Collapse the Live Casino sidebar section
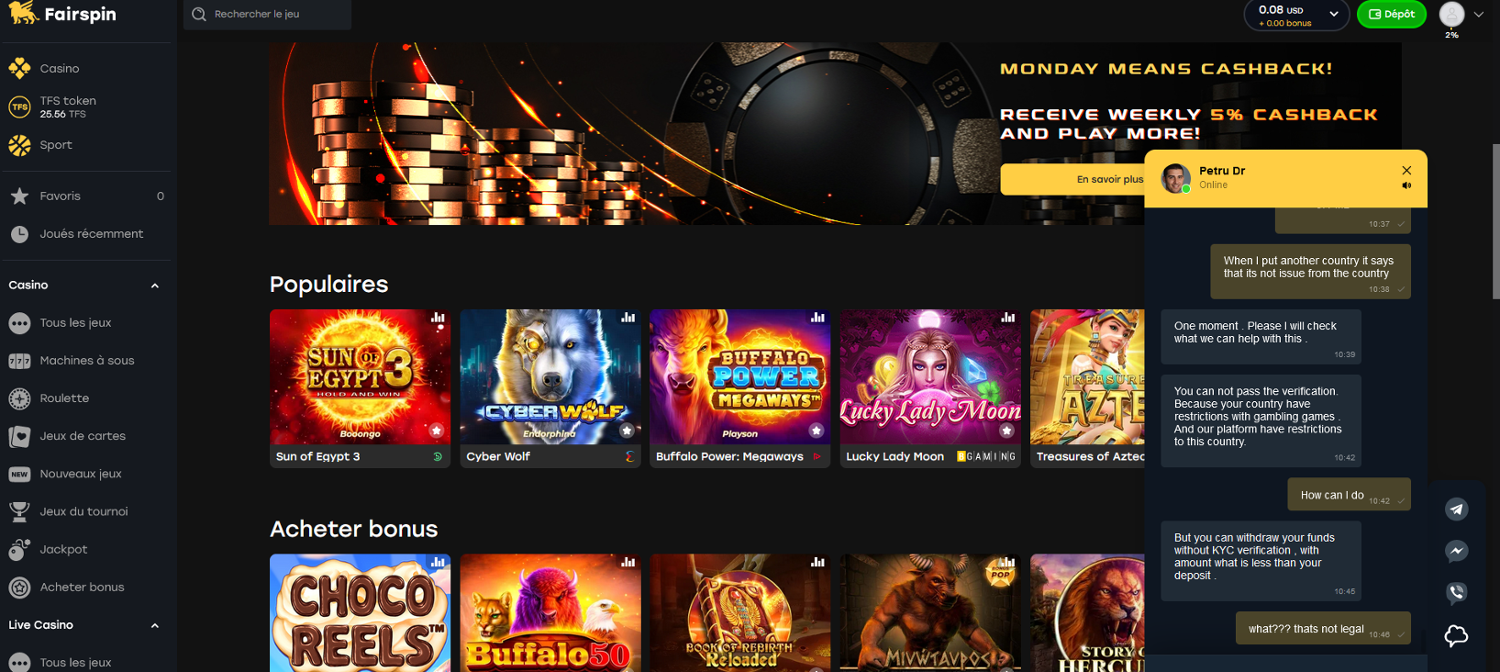Screen dimensions: 1500x672 point(155,625)
